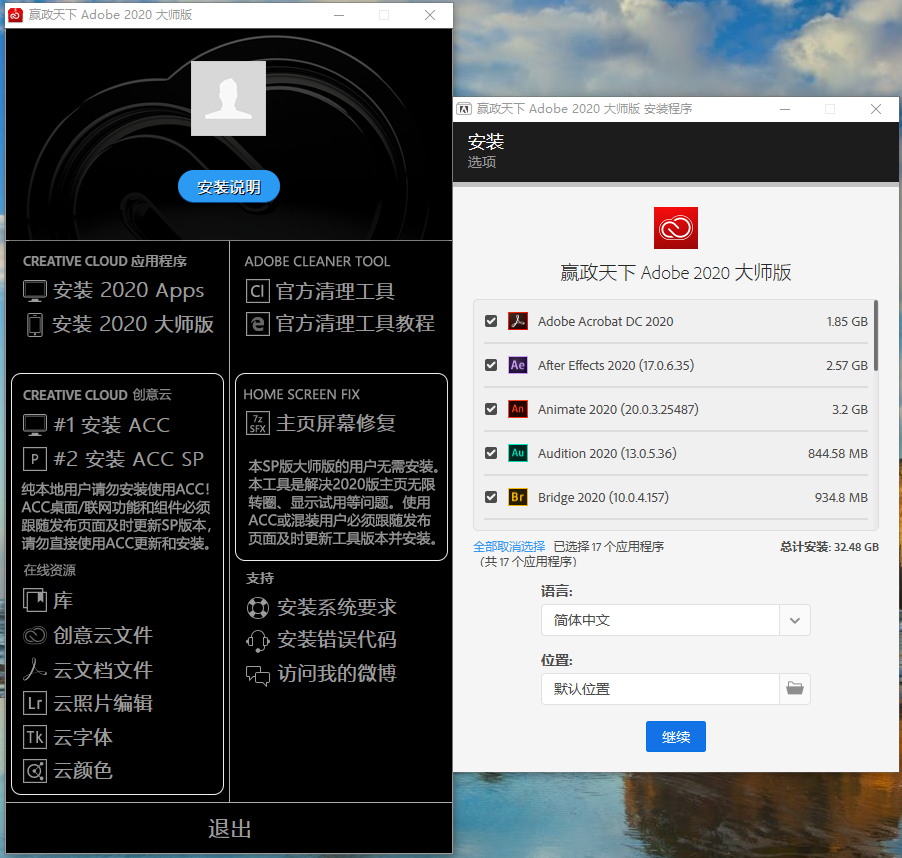
Task: Close the installer 安装程序 window
Action: pyautogui.click(x=876, y=109)
